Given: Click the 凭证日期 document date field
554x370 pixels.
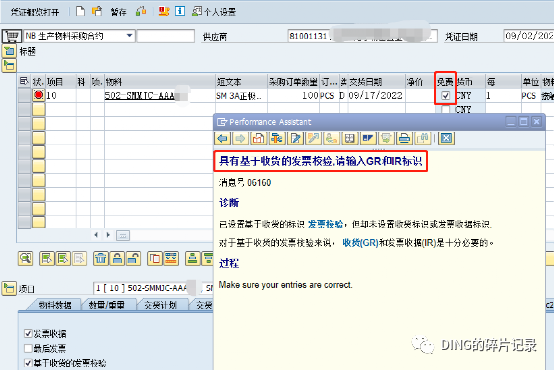Looking at the screenshot, I should (529, 36).
